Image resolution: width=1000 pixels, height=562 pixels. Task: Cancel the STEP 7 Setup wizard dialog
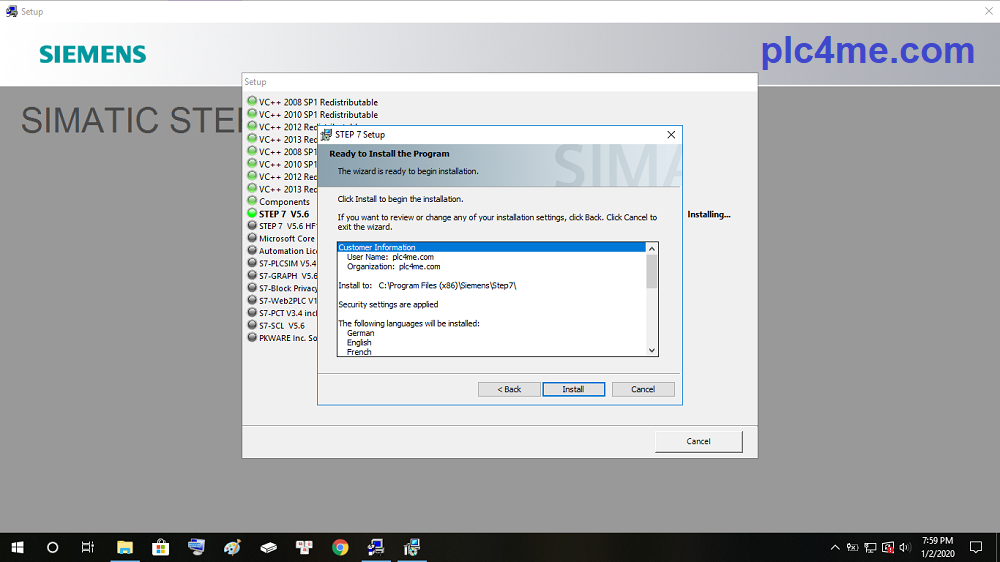tap(643, 389)
